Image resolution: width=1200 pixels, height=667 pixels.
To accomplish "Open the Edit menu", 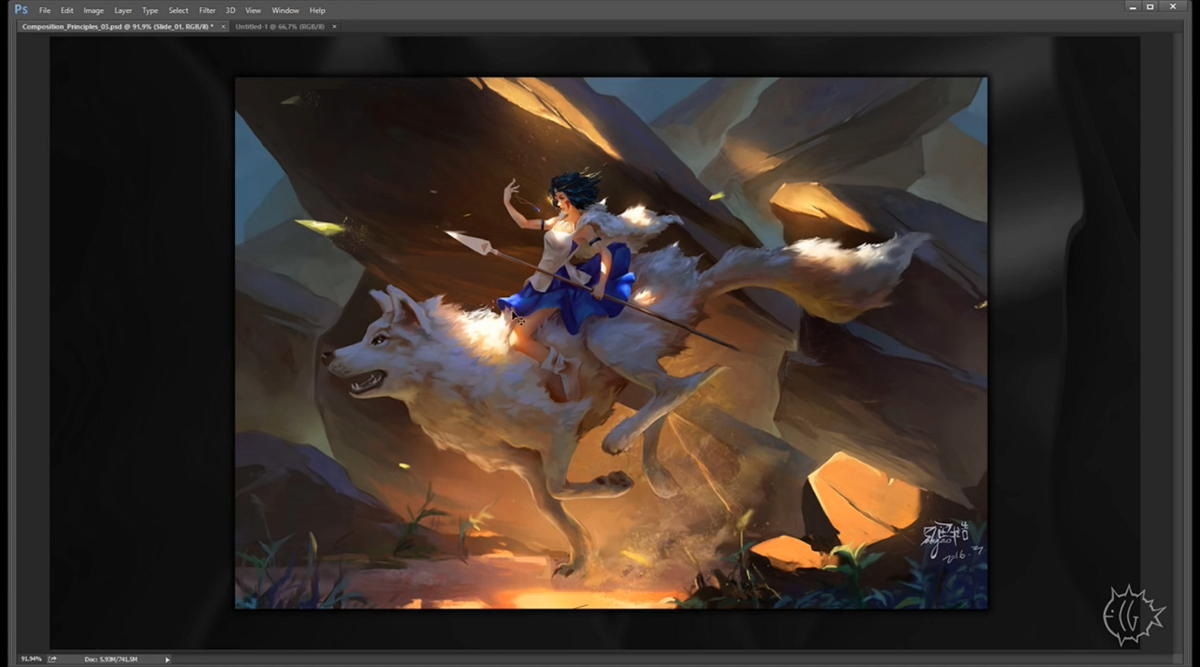I will (67, 10).
